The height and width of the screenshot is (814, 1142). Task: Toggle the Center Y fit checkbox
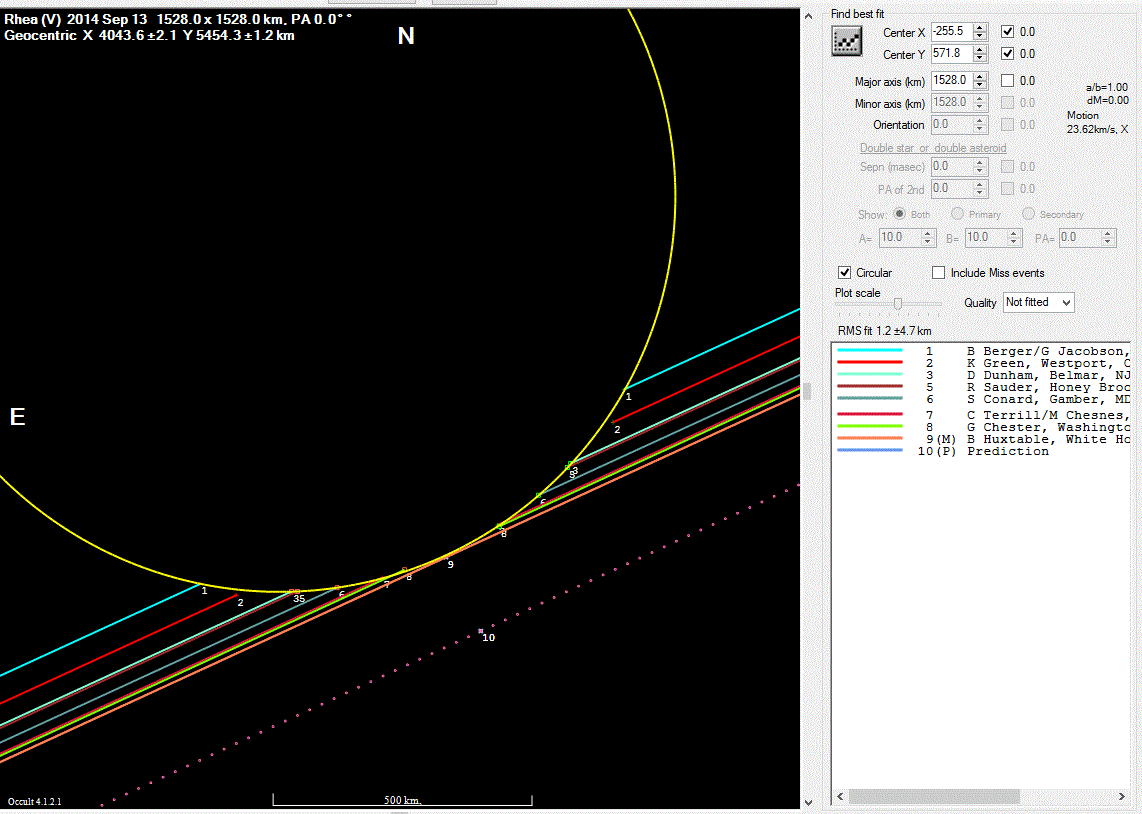[x=1007, y=53]
